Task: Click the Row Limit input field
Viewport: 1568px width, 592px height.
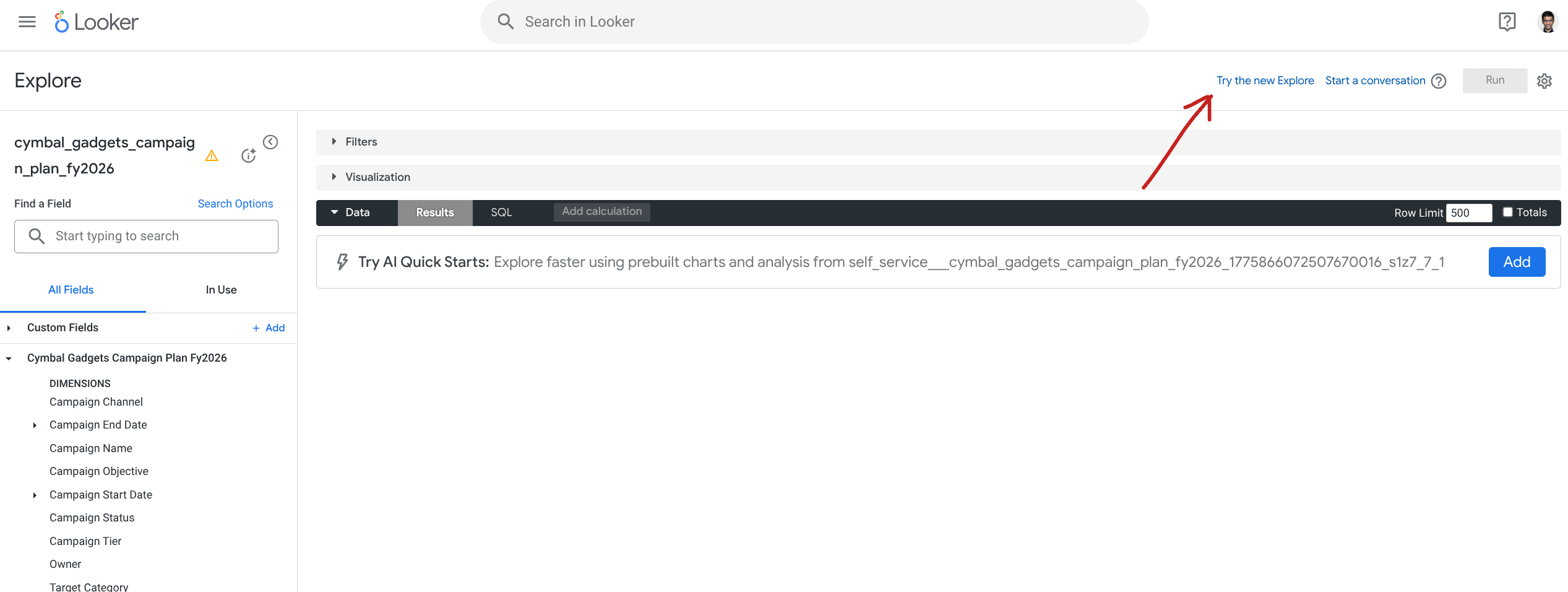Action: tap(1469, 212)
